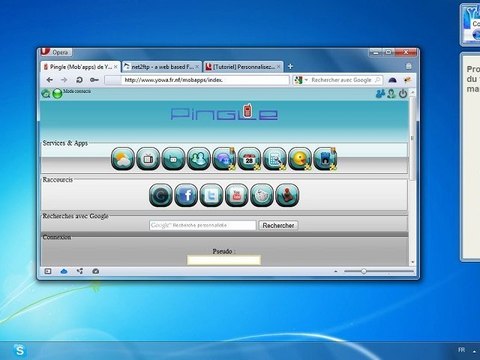This screenshot has width=480, height=360.
Task: Click the Rechercher button
Action: coord(278,225)
